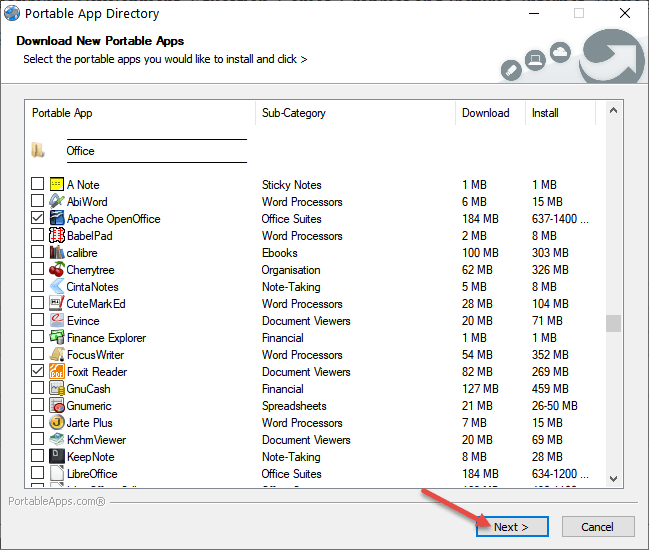Click the Portable App Directory title icon
Viewport: 649px width, 550px height.
tap(12, 13)
